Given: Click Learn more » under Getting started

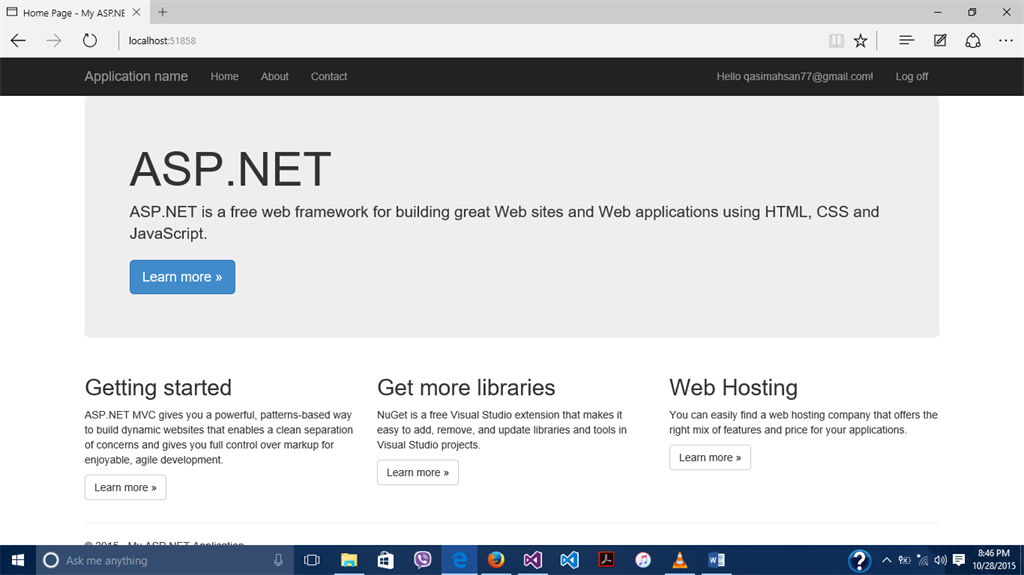Looking at the screenshot, I should coord(125,487).
